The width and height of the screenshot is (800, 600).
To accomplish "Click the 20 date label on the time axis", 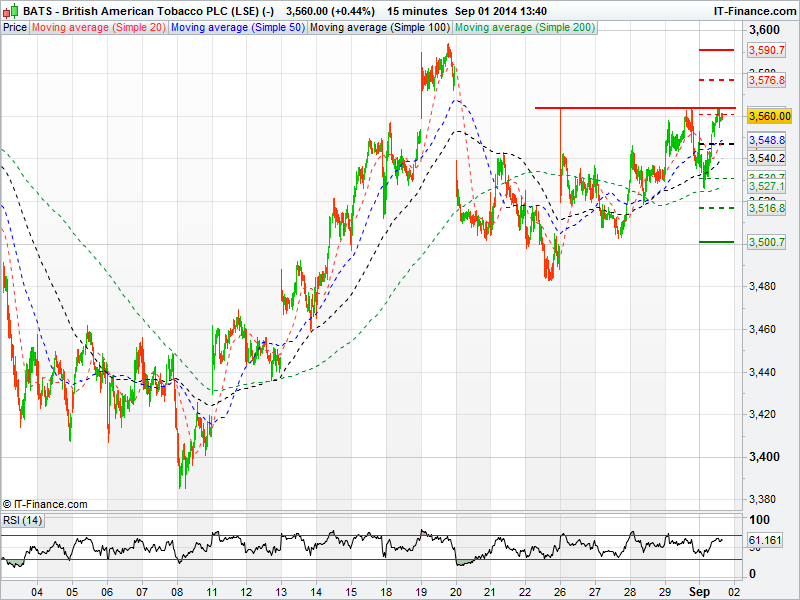I will click(456, 592).
